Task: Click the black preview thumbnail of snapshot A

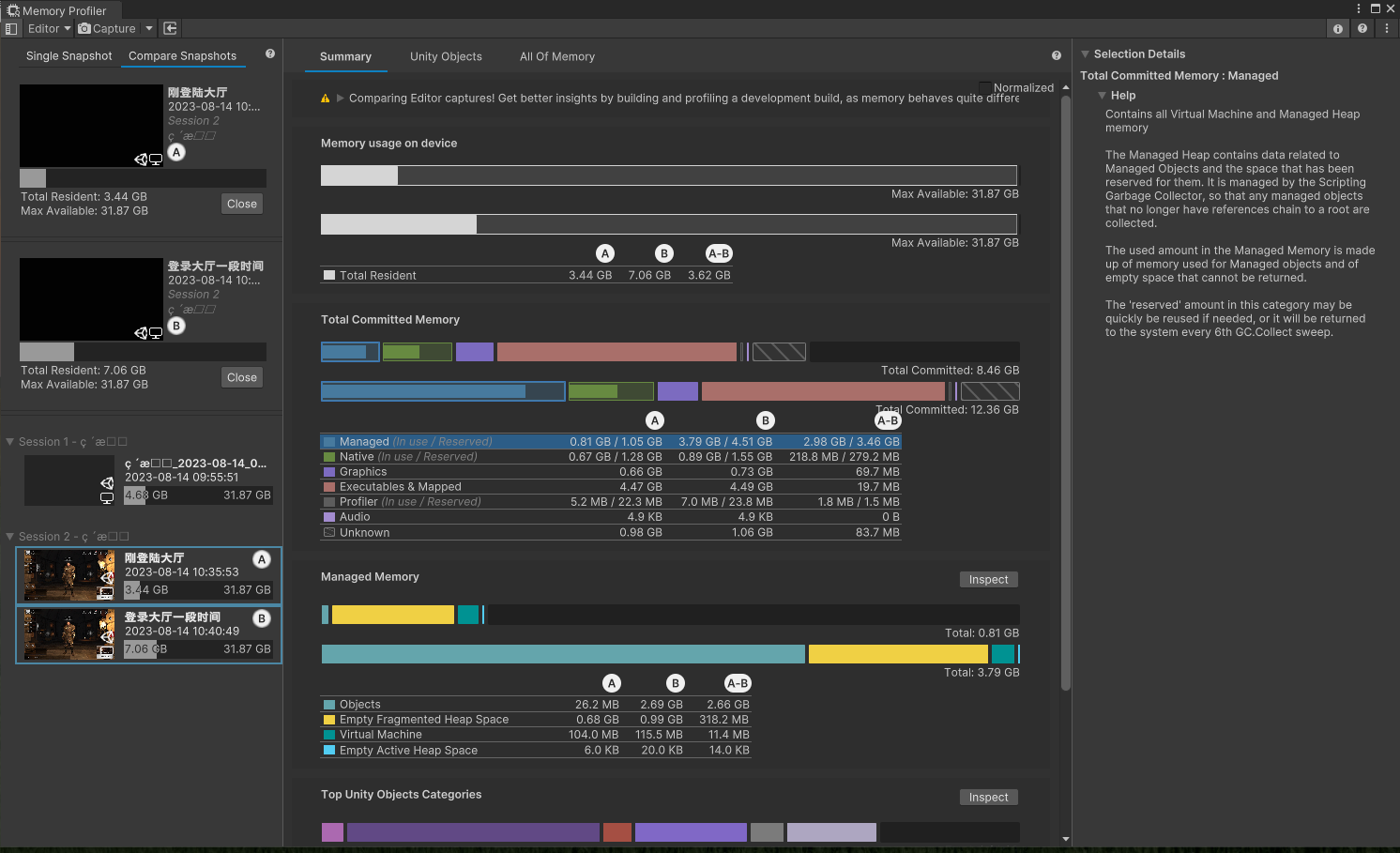Action: coord(92,126)
